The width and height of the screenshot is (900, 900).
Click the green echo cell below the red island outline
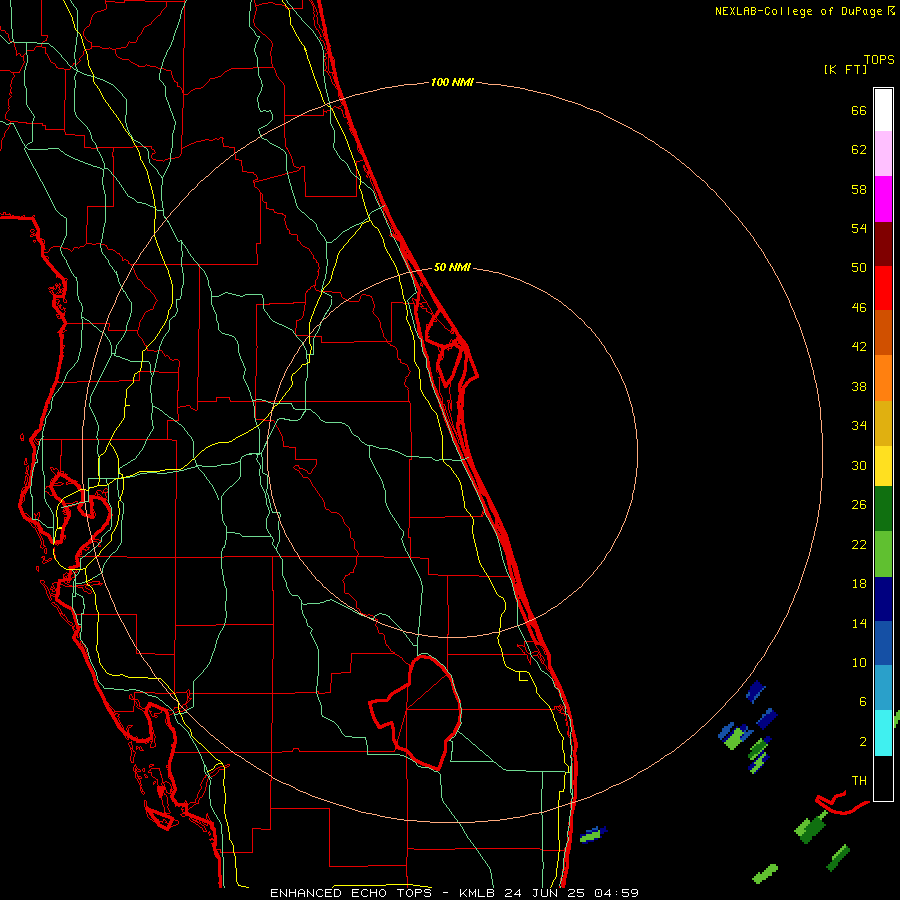[x=811, y=827]
